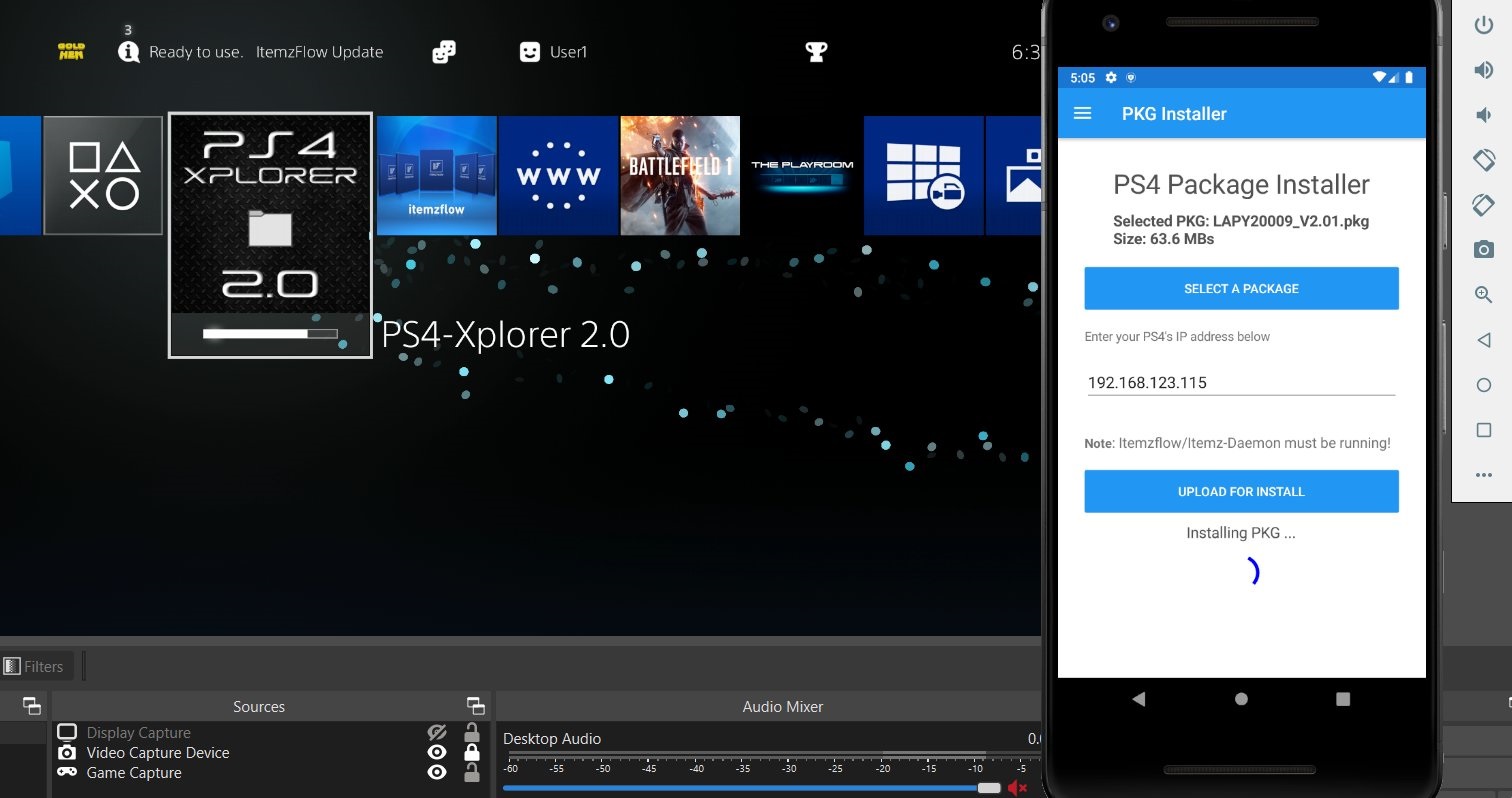Screen dimensions: 1512x798
Task: Click the 'Size: 63.6 MBs' text
Action: tap(1164, 239)
